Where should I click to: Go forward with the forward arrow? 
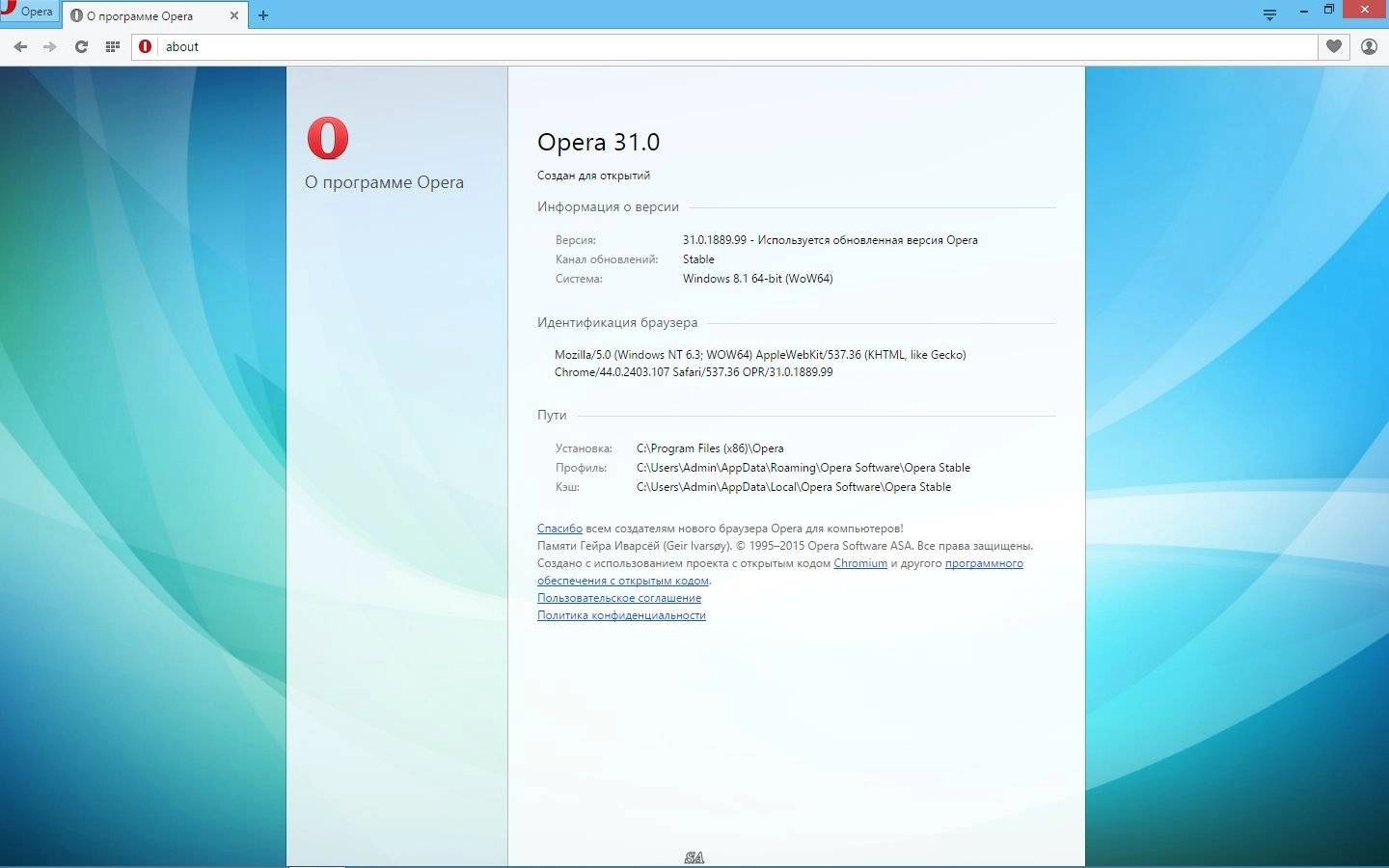click(x=50, y=46)
